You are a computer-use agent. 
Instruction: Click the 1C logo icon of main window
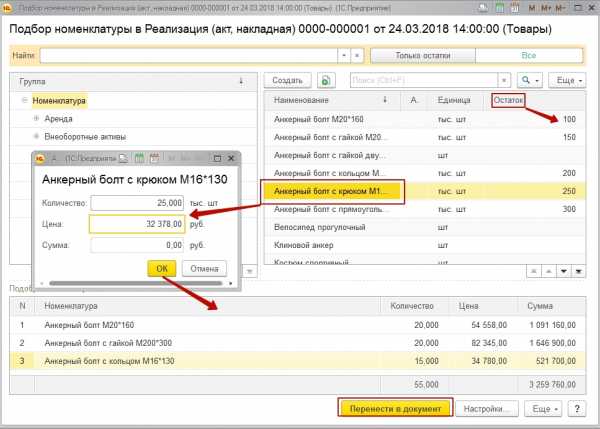[x=7, y=8]
